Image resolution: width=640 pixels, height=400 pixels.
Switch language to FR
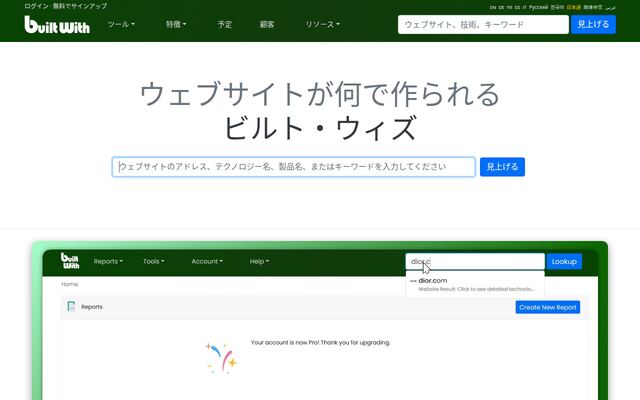(509, 7)
